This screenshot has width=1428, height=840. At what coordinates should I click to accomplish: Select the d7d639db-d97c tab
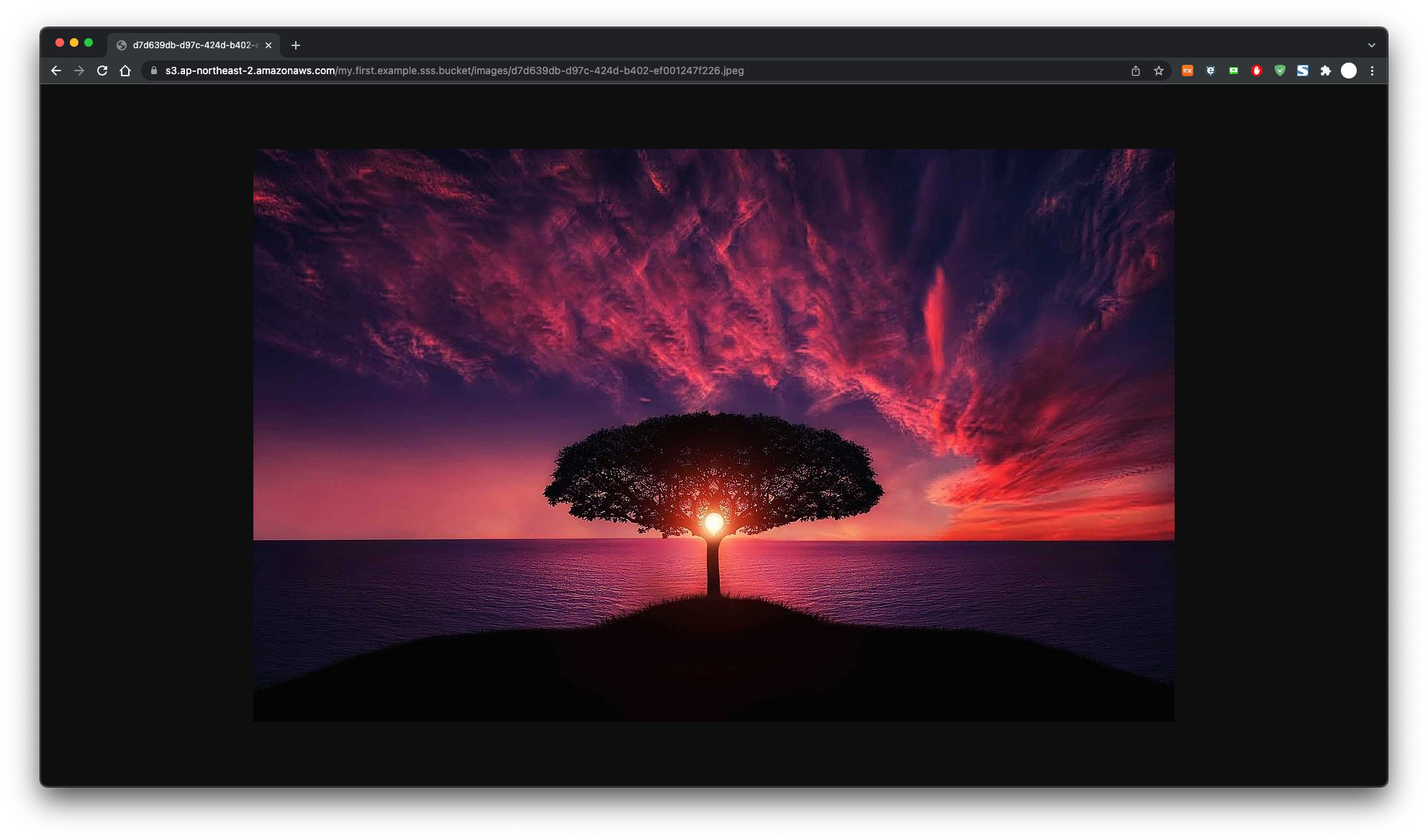click(191, 45)
